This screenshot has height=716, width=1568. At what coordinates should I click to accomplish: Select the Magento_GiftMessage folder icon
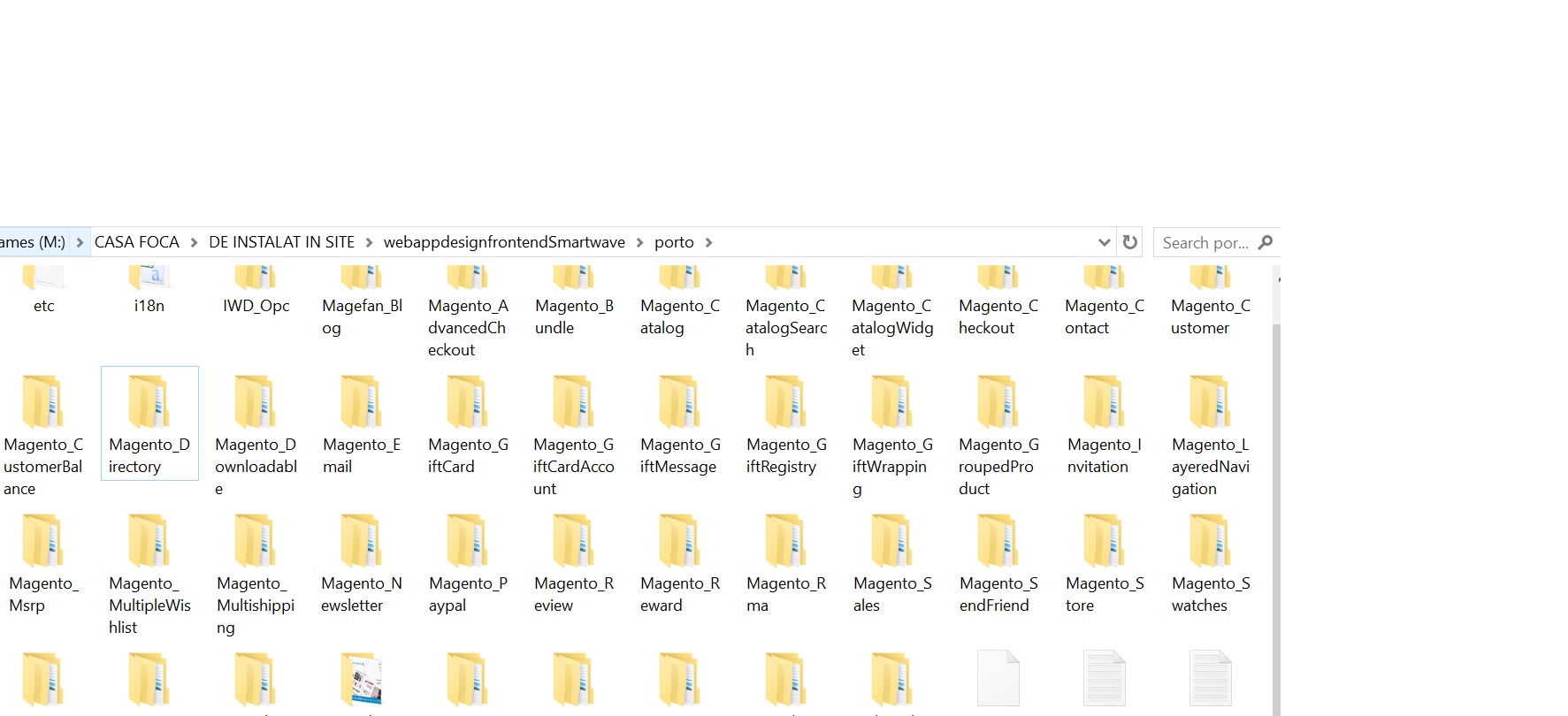click(679, 401)
